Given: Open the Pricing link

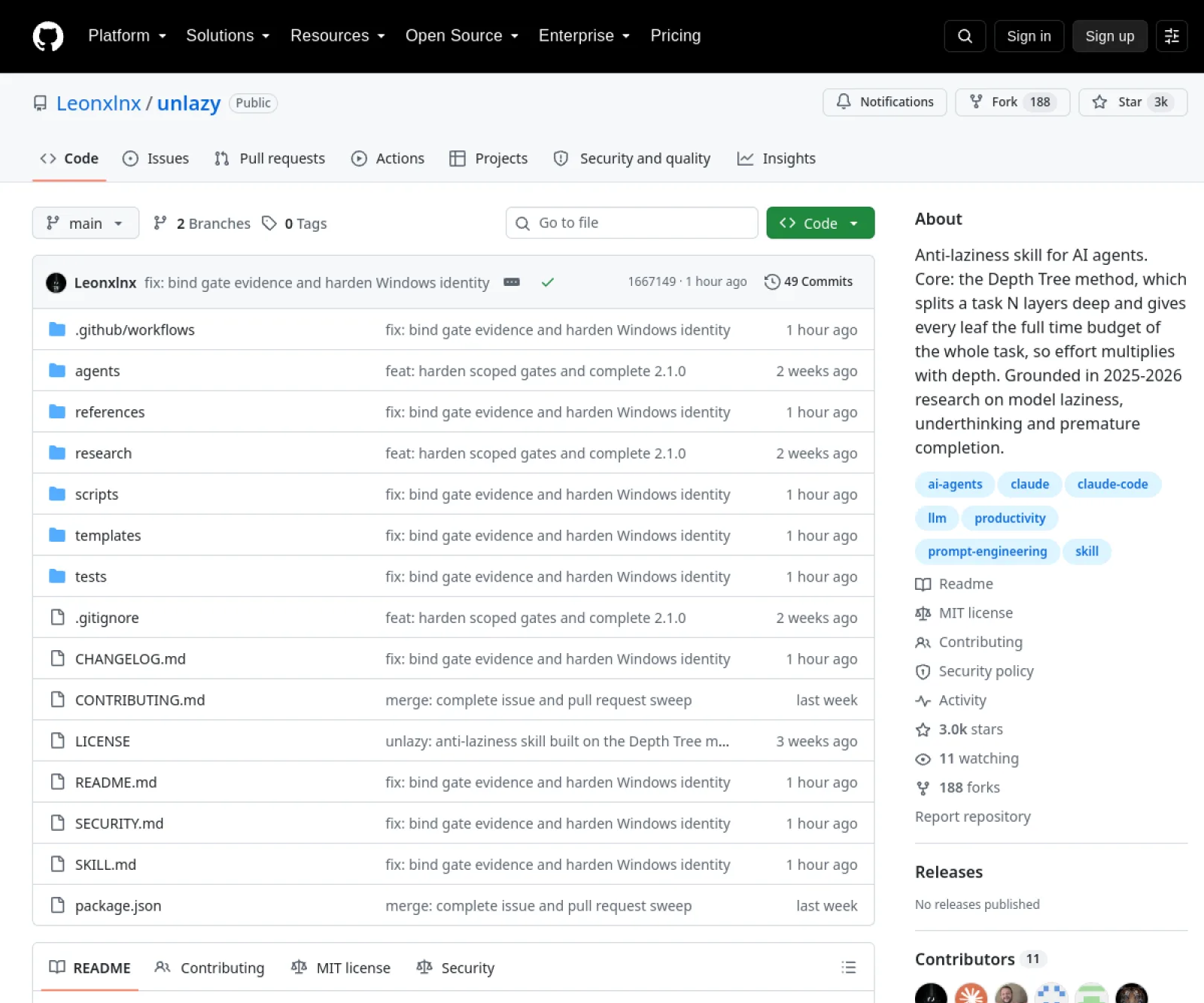Looking at the screenshot, I should [675, 36].
